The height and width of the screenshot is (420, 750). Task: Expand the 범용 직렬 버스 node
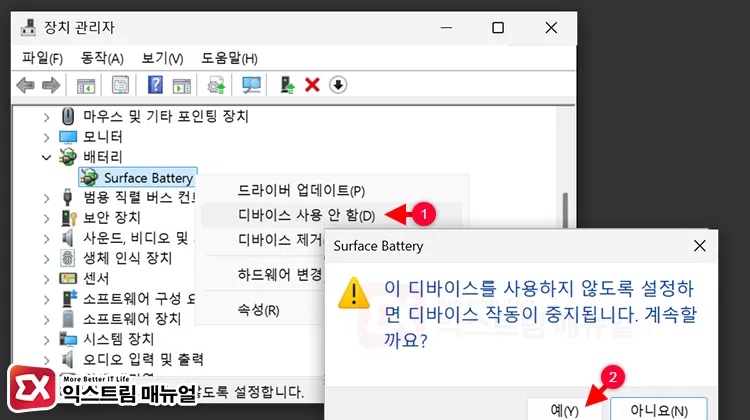[x=46, y=198]
